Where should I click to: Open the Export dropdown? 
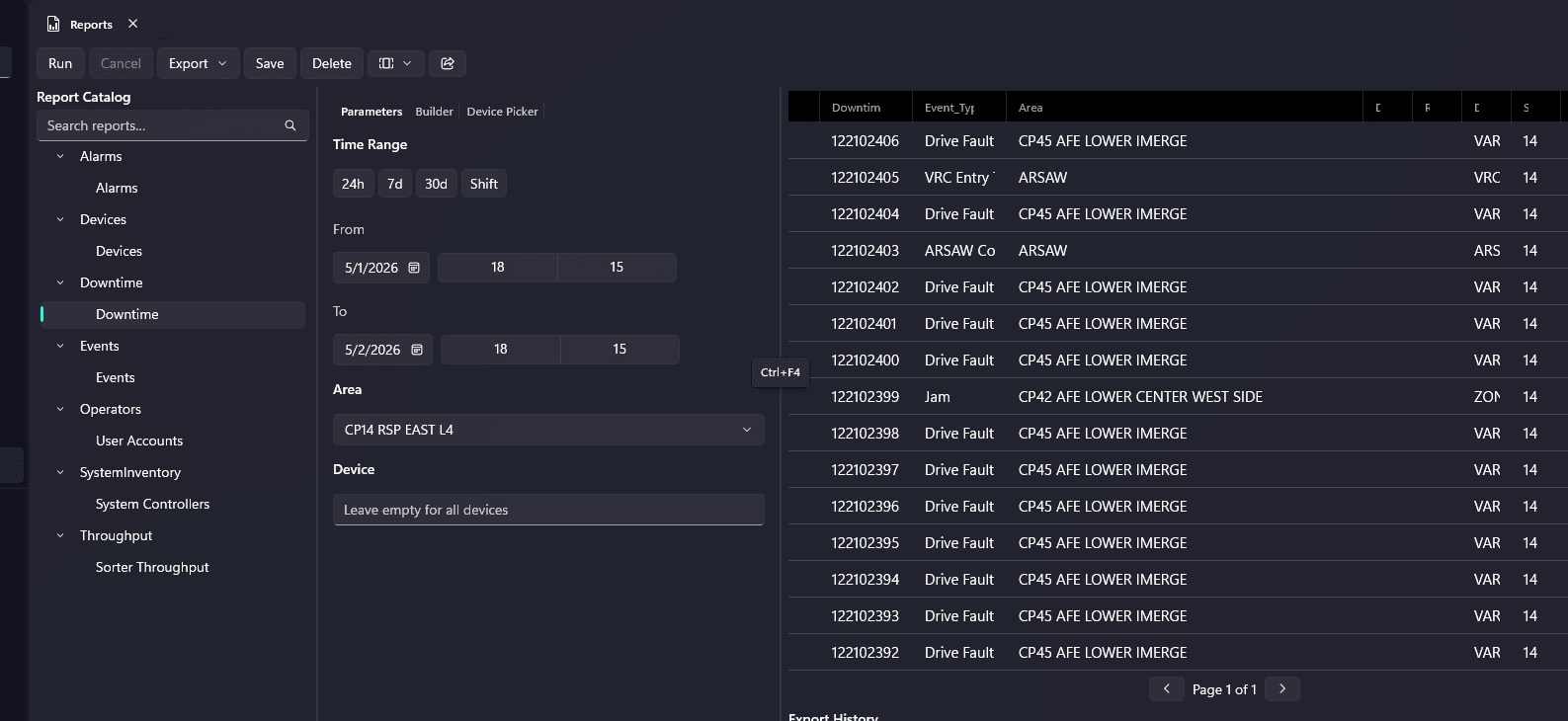tap(198, 63)
